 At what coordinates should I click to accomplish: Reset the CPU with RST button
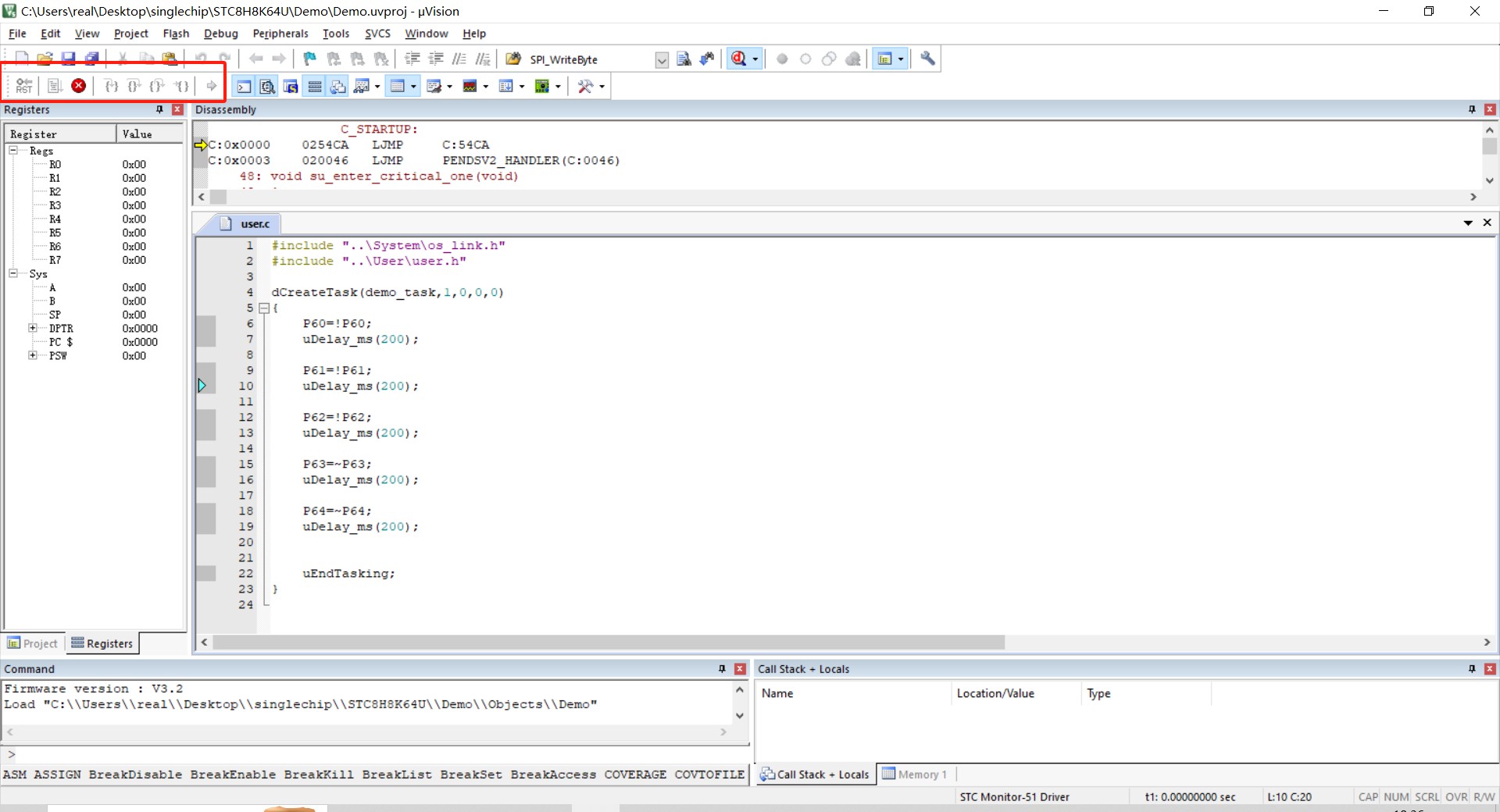[x=24, y=86]
